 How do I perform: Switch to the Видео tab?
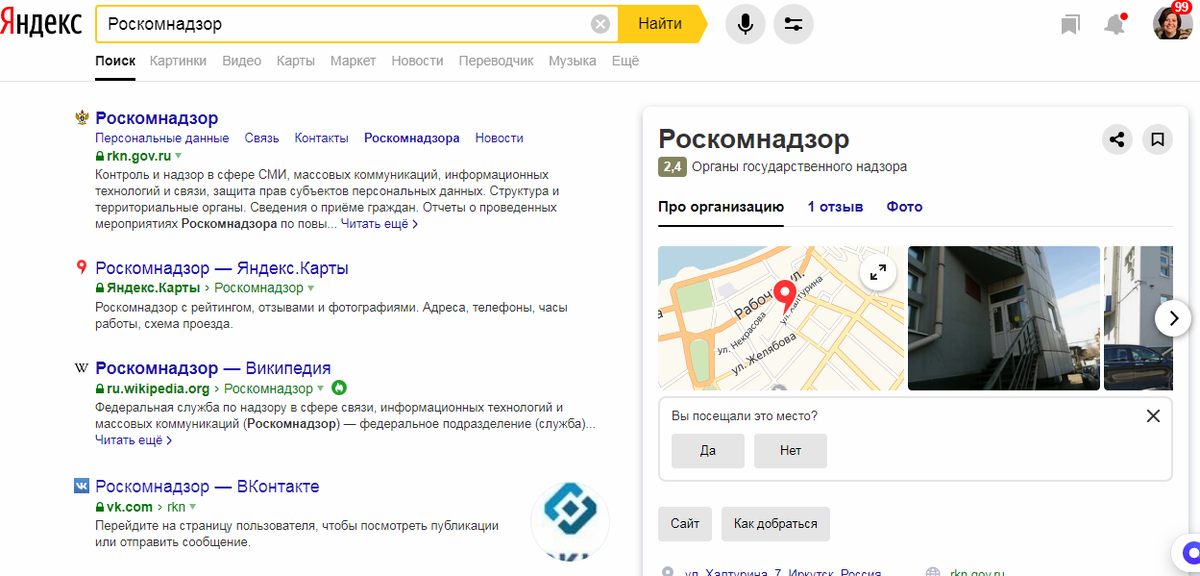pos(241,61)
